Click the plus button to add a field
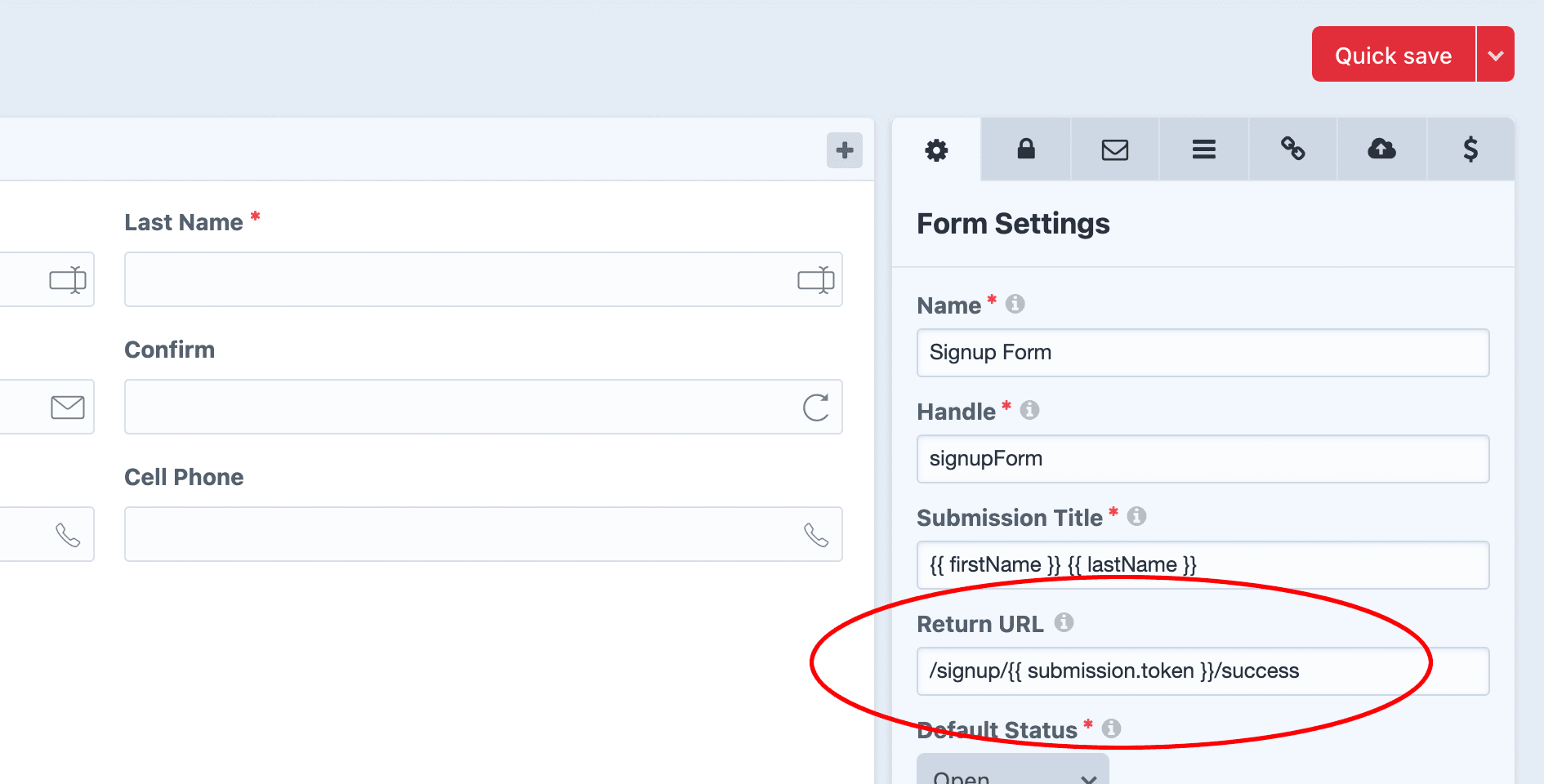 tap(844, 150)
